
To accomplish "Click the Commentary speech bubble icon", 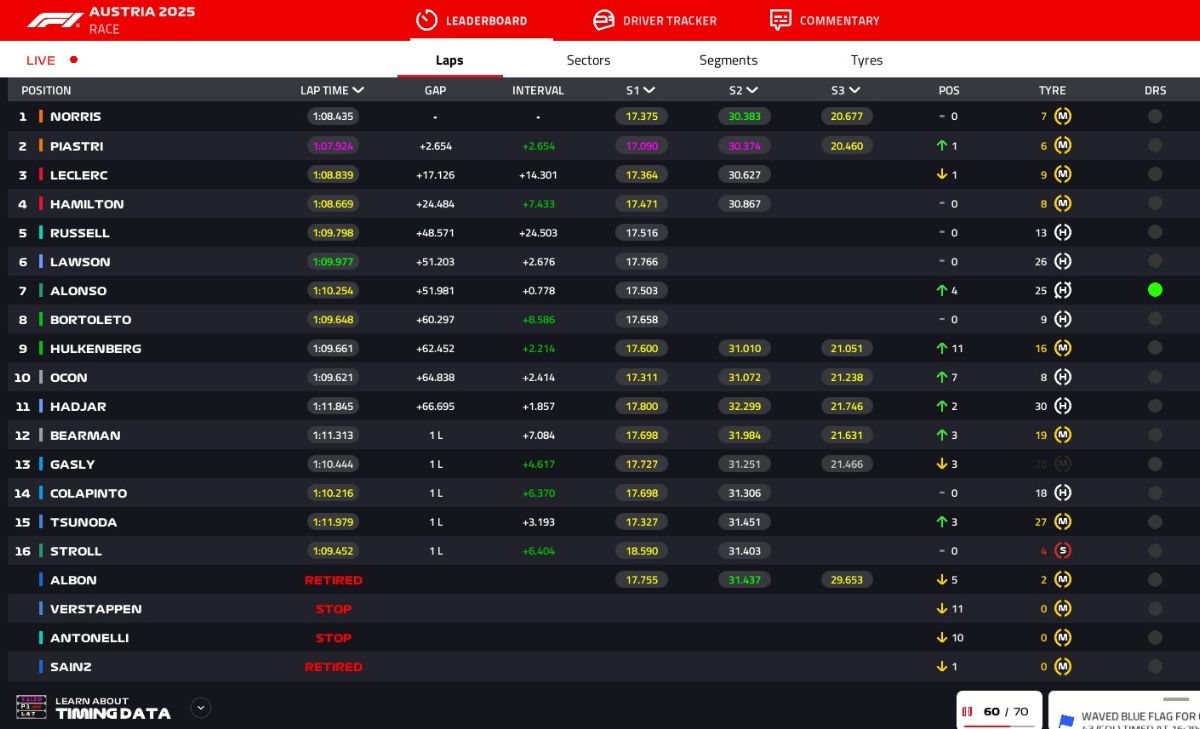I will point(781,20).
